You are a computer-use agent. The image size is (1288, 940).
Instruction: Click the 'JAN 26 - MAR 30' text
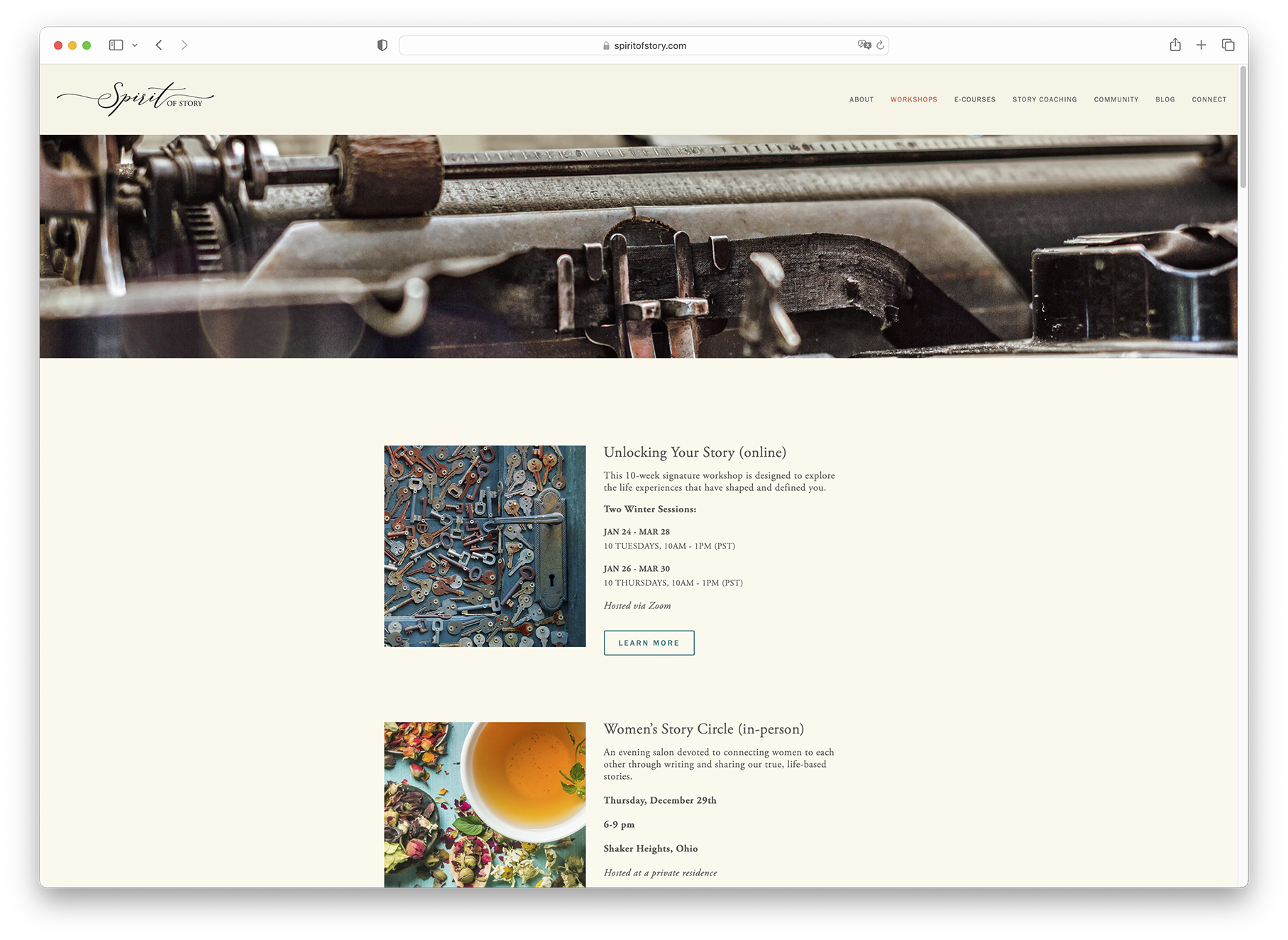[x=637, y=569]
